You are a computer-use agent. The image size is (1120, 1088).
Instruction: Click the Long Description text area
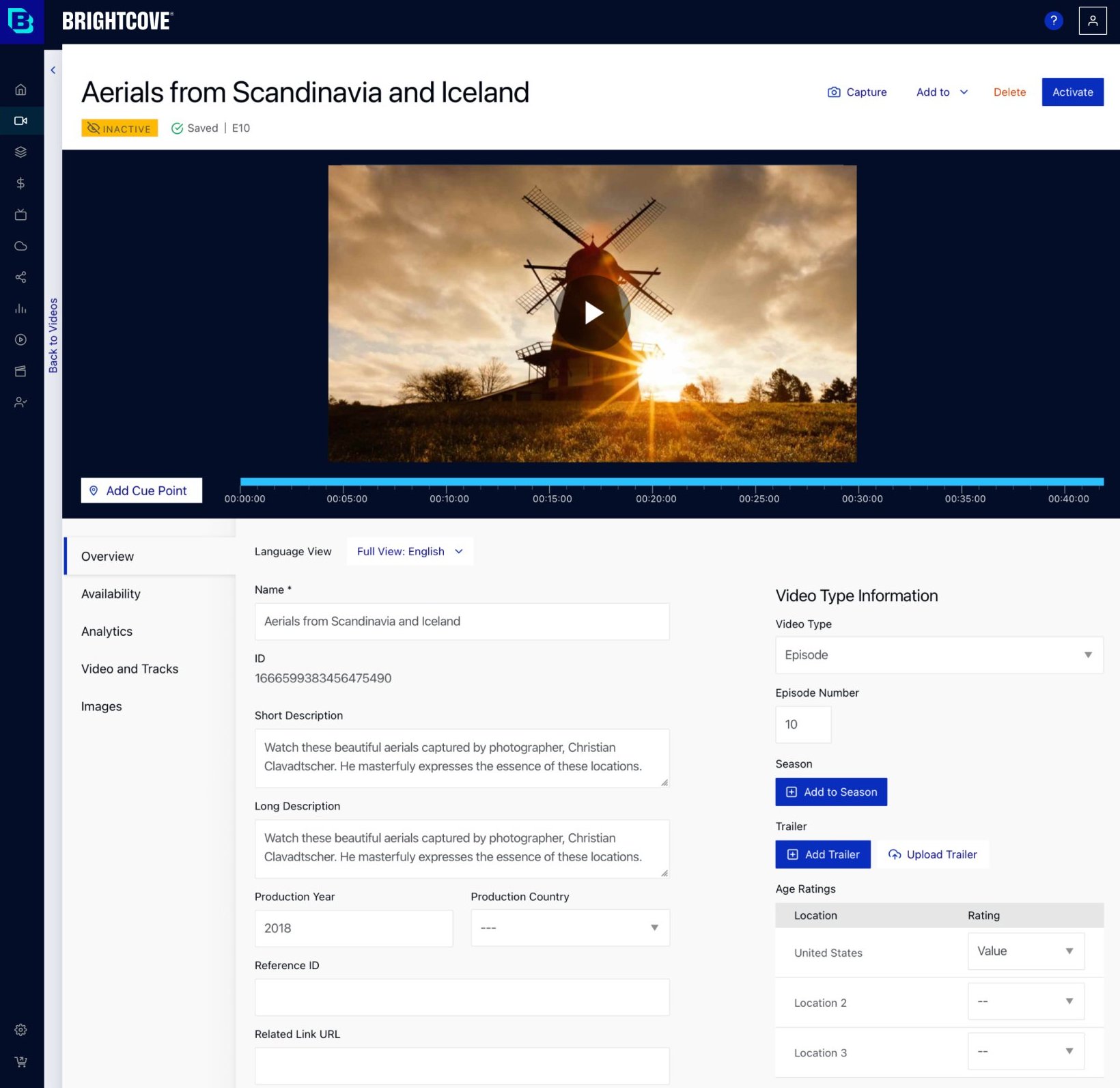pos(462,848)
